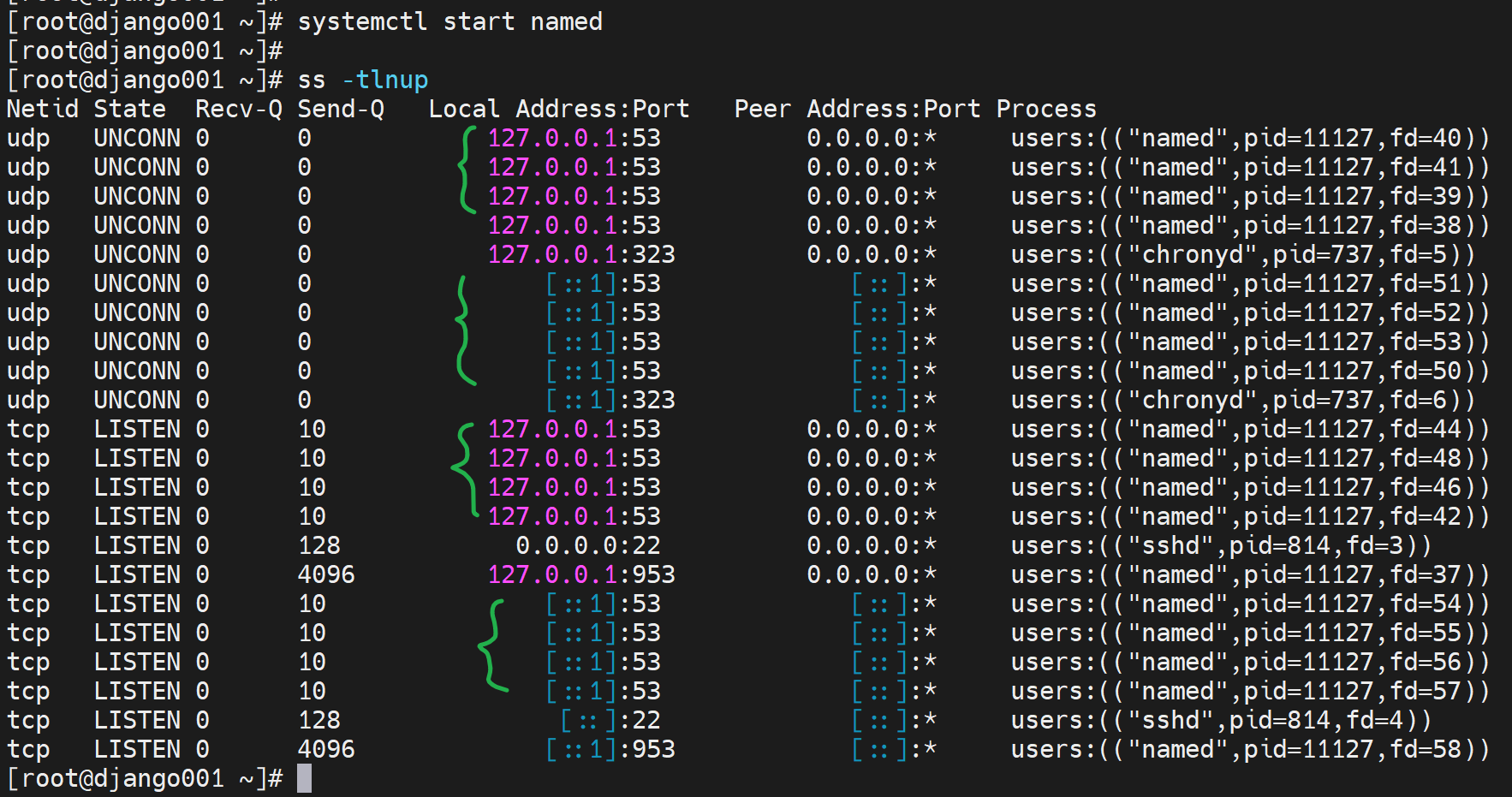The height and width of the screenshot is (797, 1512).
Task: Click the sshd process entry with fd=3
Action: point(1220,545)
